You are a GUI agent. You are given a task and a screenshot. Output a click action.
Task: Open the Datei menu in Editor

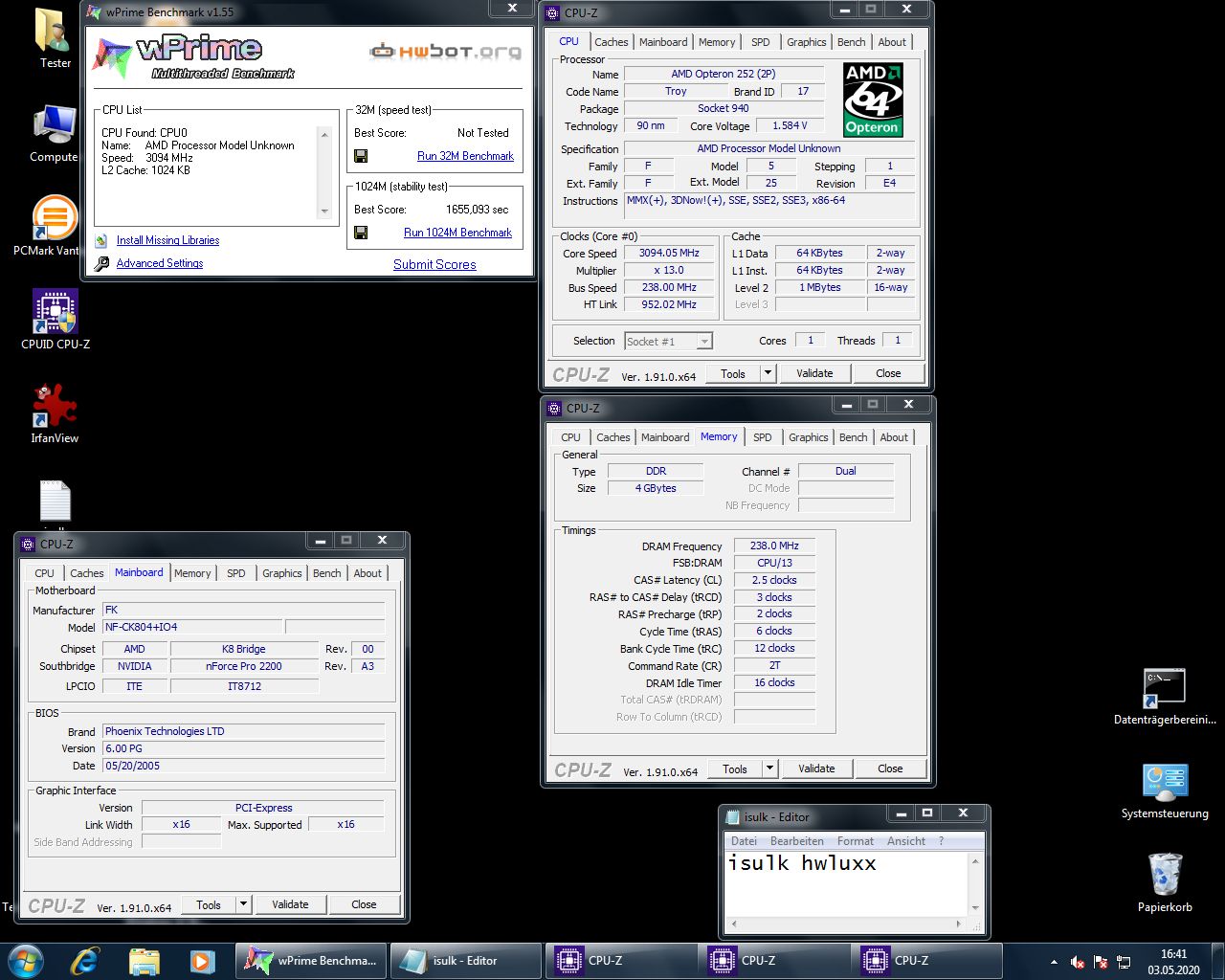(744, 841)
